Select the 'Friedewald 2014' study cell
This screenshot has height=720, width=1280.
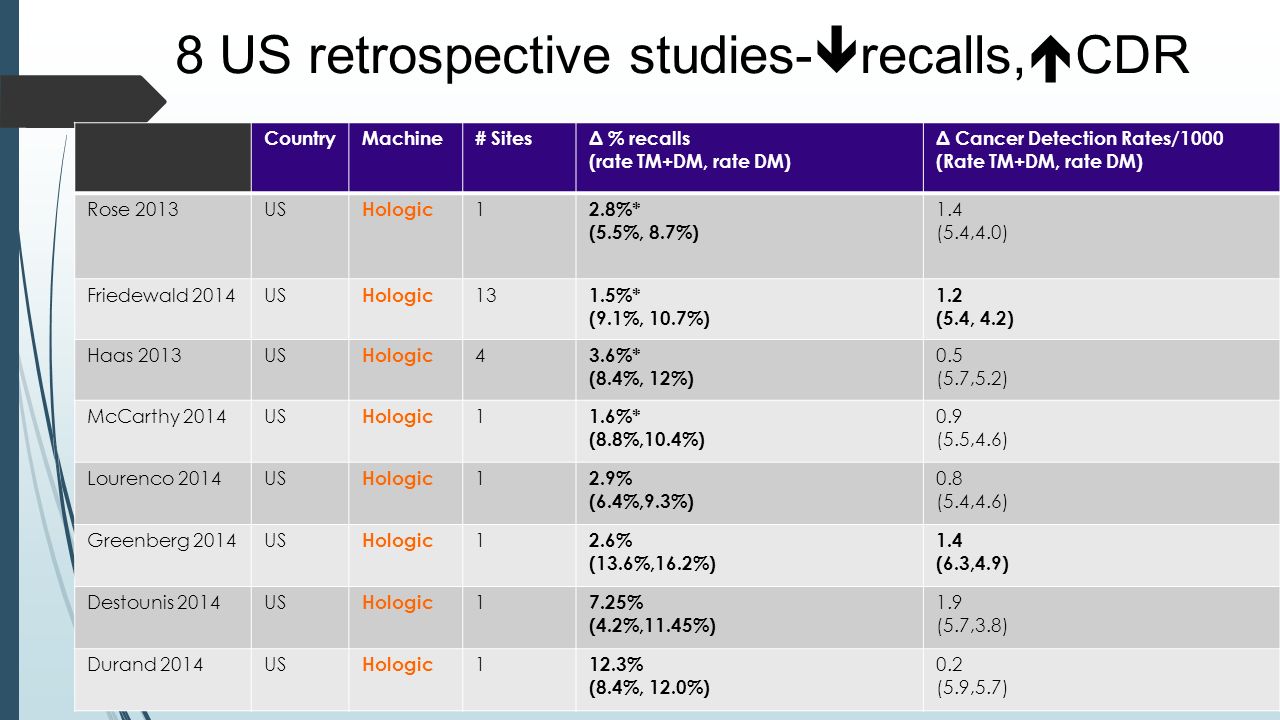[163, 309]
